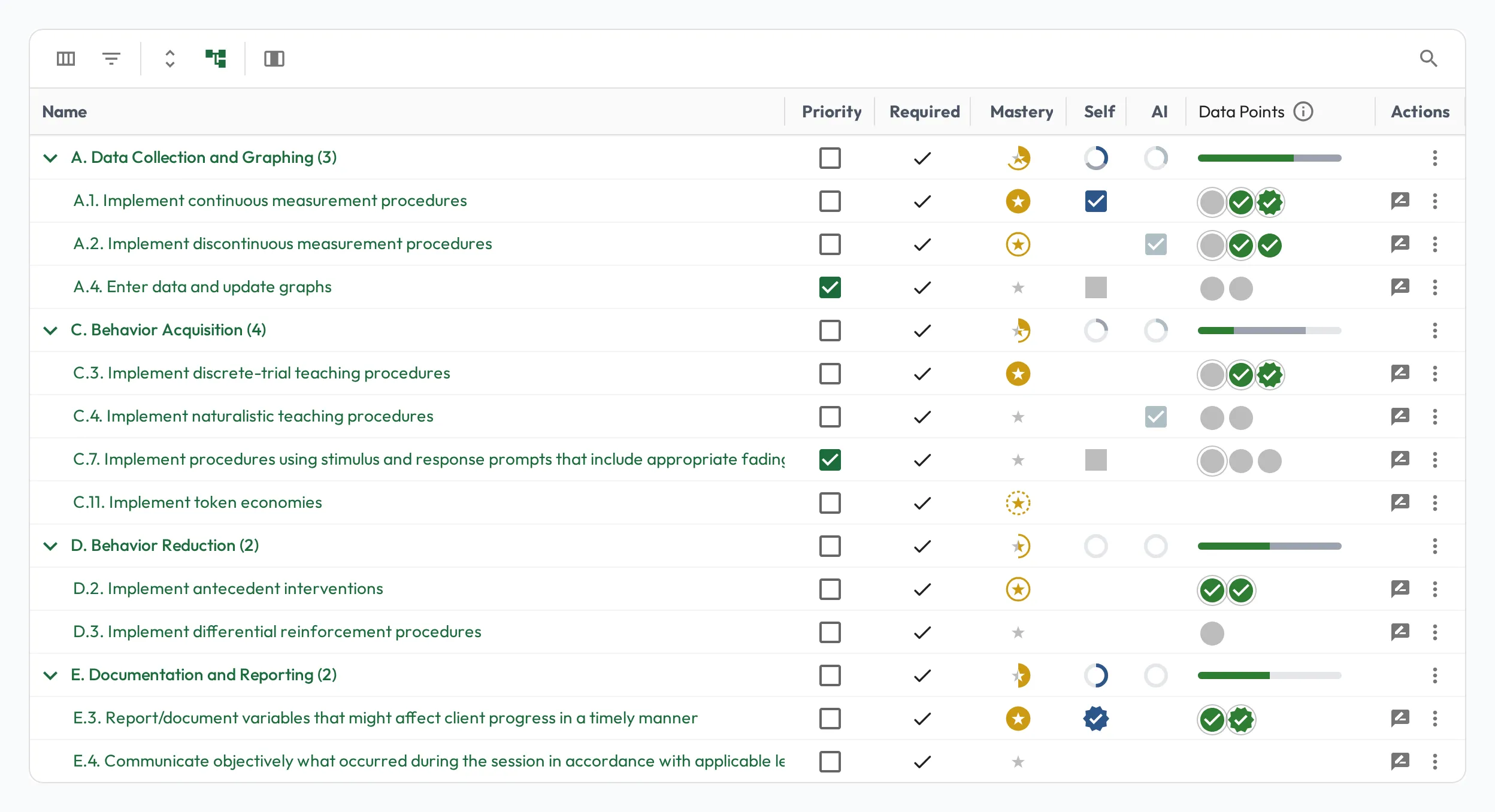Click data points progress bar for A. group

click(x=1270, y=158)
